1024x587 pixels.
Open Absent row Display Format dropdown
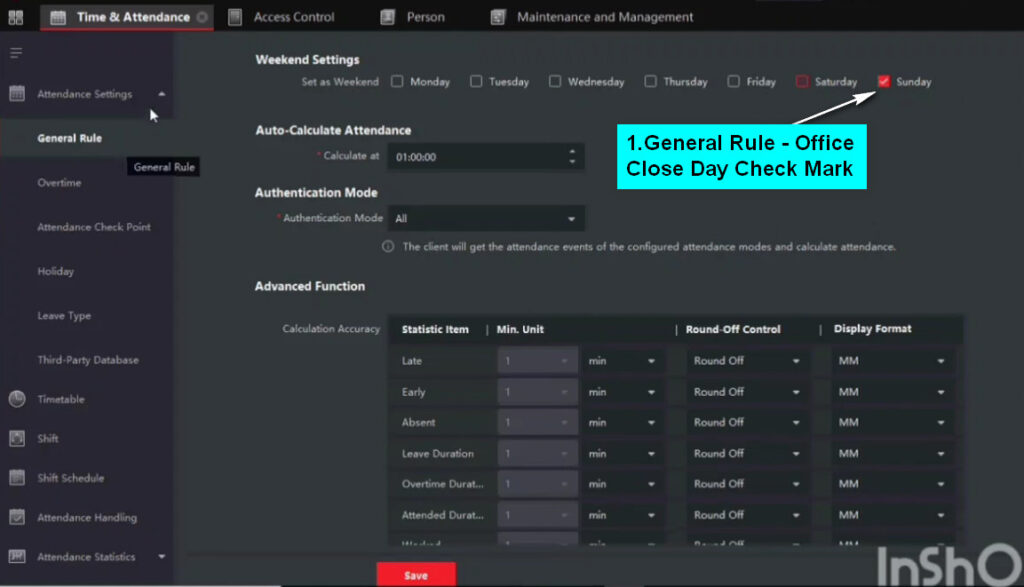tap(891, 422)
